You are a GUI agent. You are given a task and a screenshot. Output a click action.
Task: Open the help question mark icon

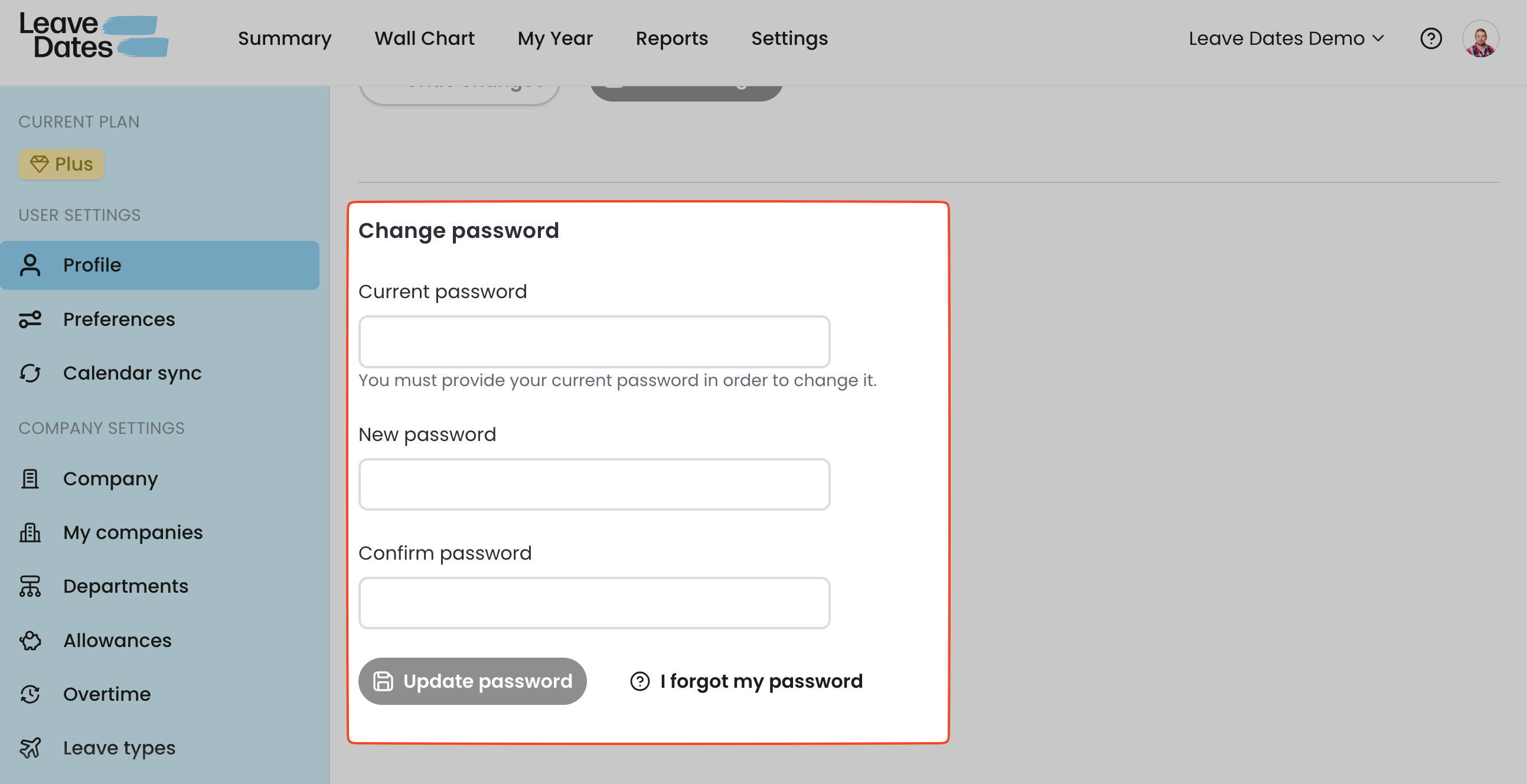click(1430, 38)
